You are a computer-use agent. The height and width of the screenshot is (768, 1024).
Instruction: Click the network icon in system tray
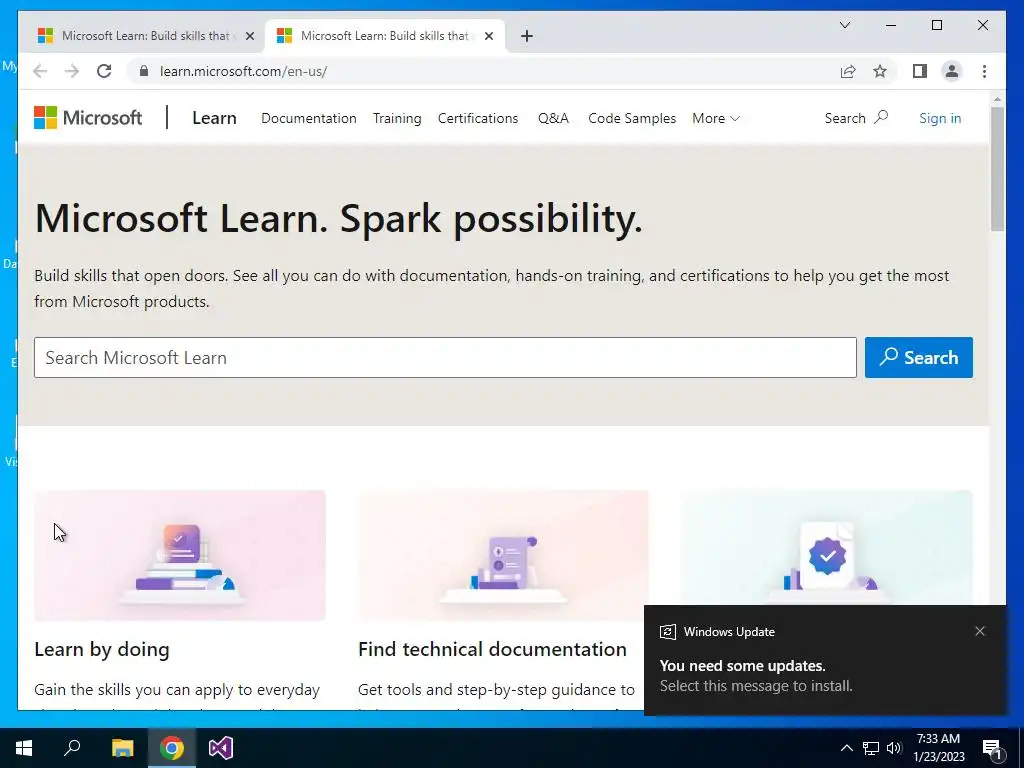871,748
